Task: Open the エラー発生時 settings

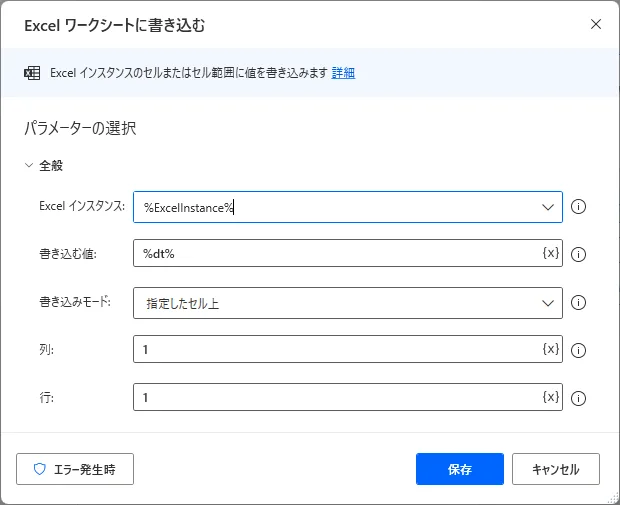Action: point(75,468)
